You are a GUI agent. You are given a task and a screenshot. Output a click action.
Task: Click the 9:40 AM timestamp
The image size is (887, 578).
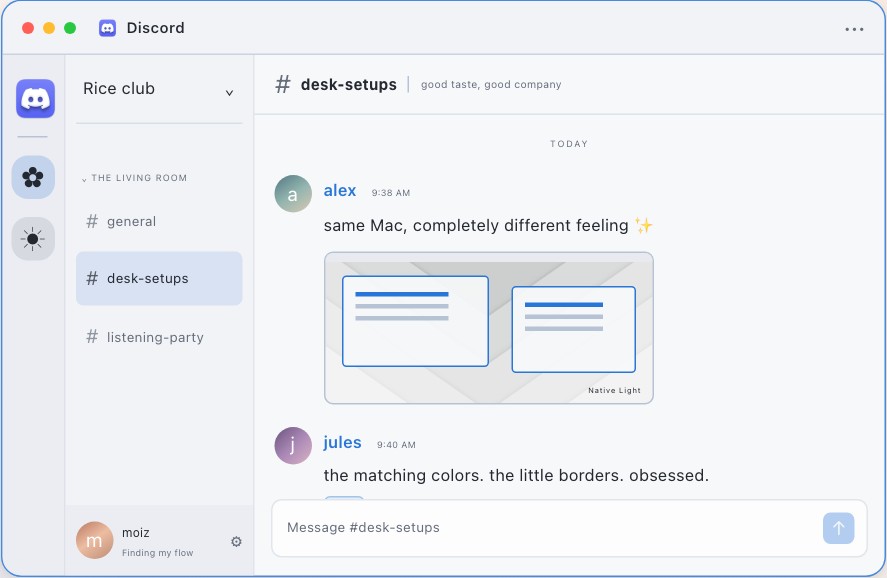[x=397, y=445]
